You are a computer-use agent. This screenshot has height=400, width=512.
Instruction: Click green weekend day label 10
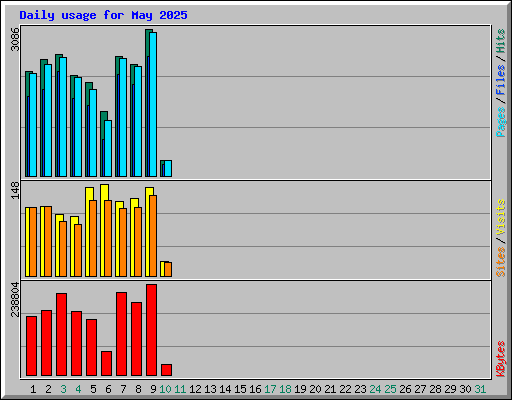point(165,389)
